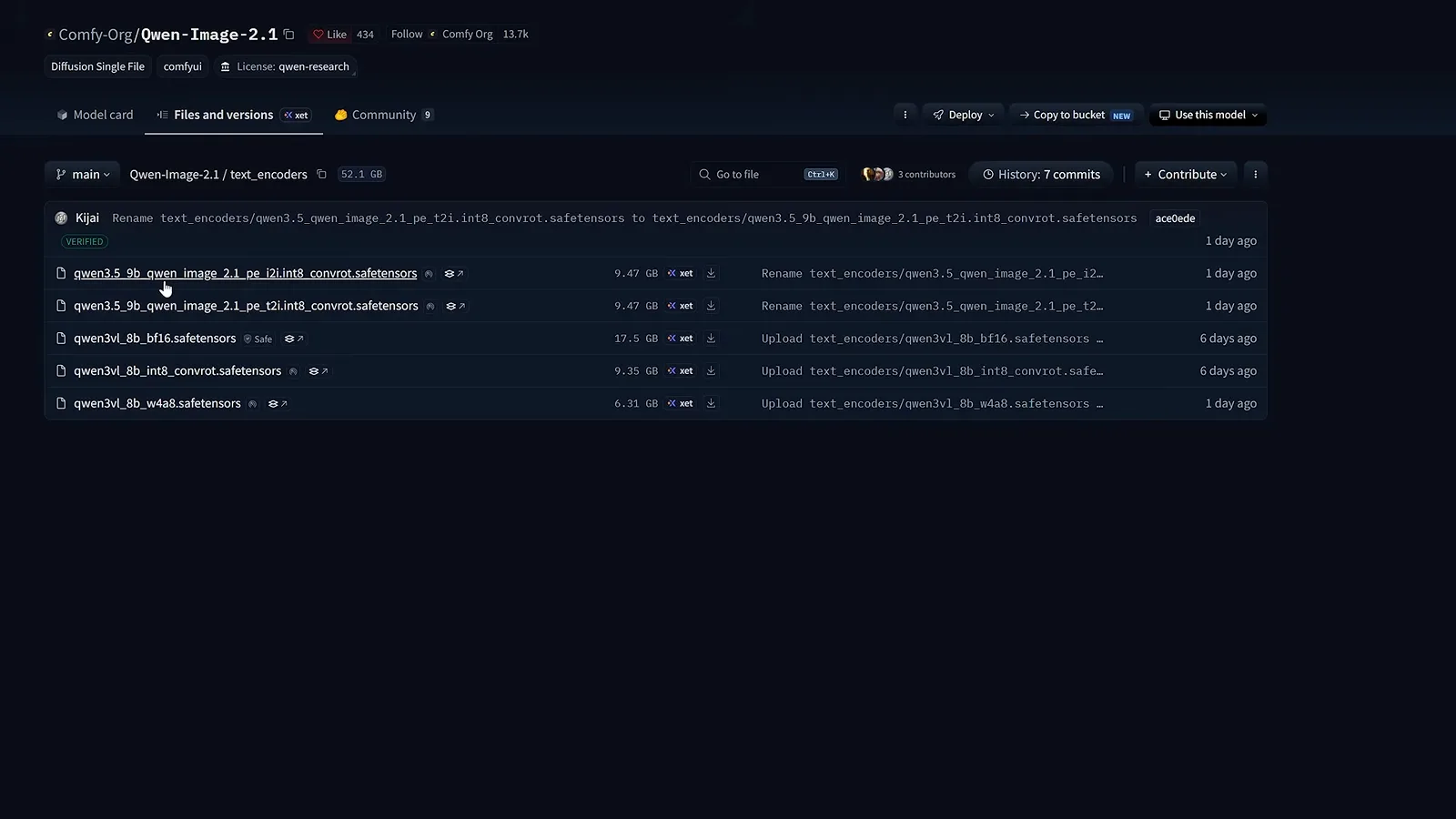The image size is (1456, 819).
Task: Open layers viewer for qwen3vl_8b_bf16 file
Action: (x=294, y=339)
